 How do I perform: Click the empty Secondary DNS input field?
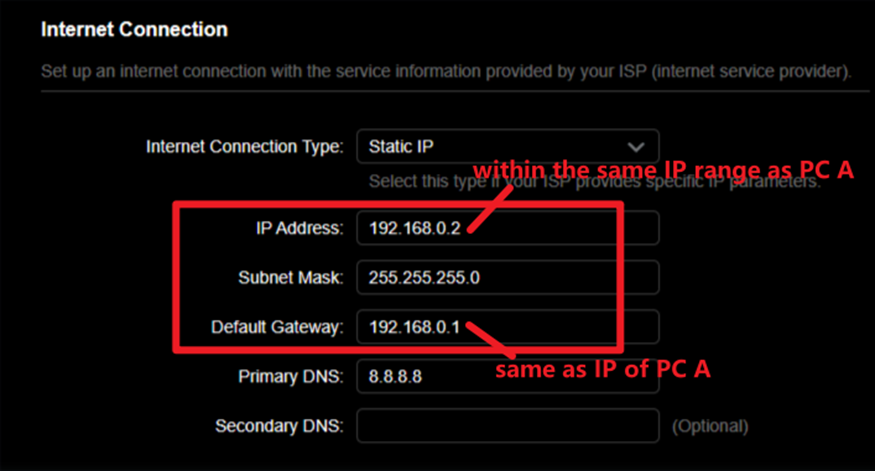[507, 425]
